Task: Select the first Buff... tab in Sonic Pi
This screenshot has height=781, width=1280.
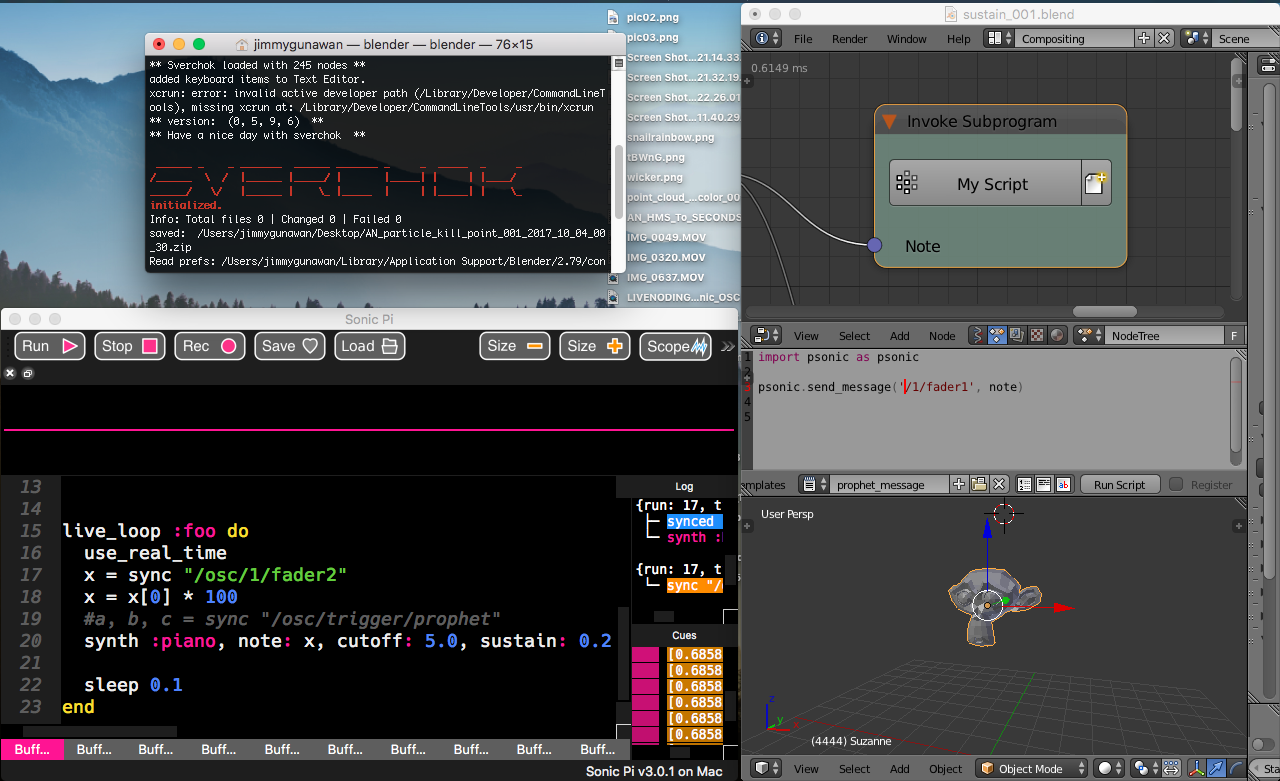Action: click(32, 749)
